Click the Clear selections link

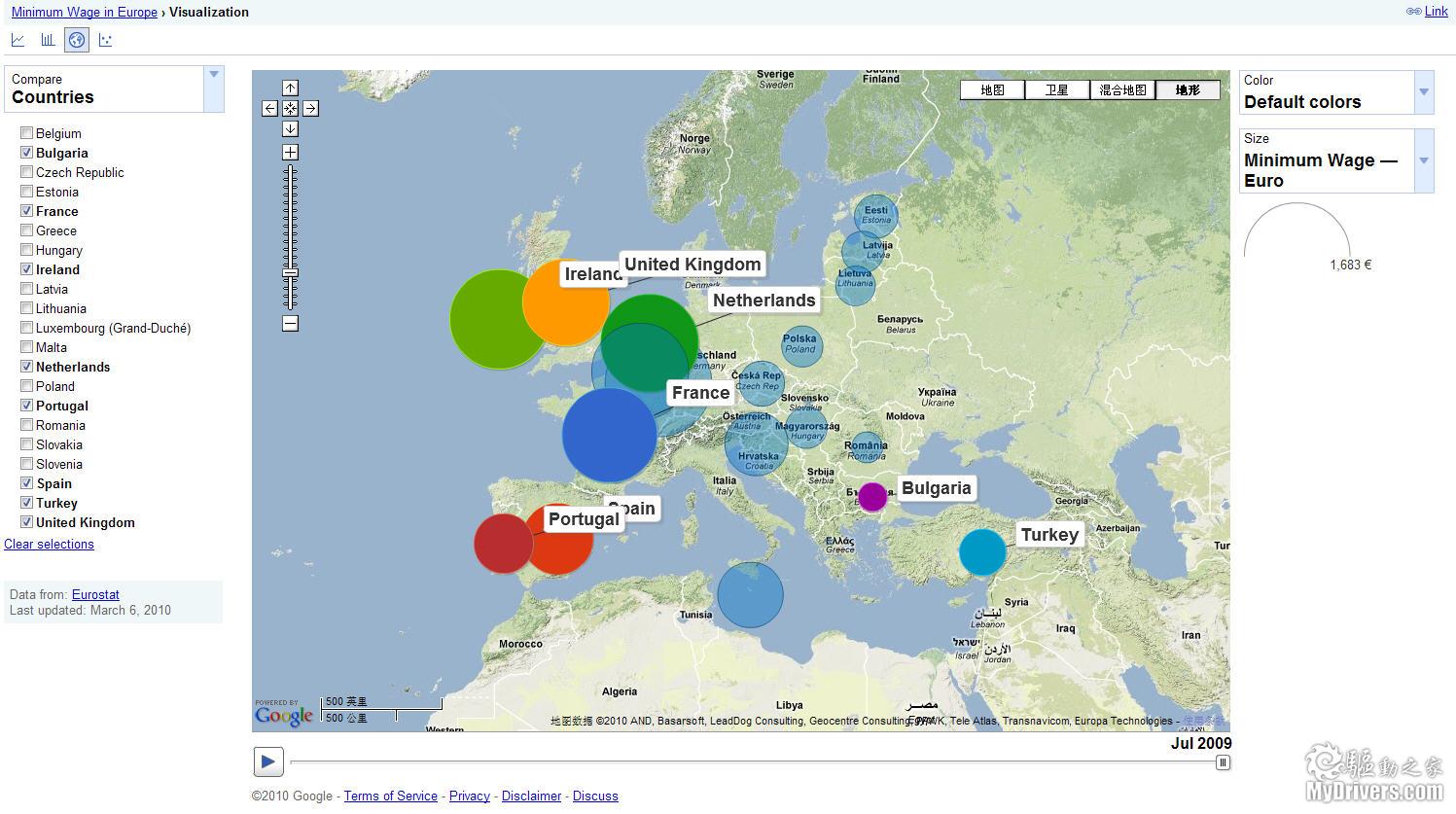49,545
